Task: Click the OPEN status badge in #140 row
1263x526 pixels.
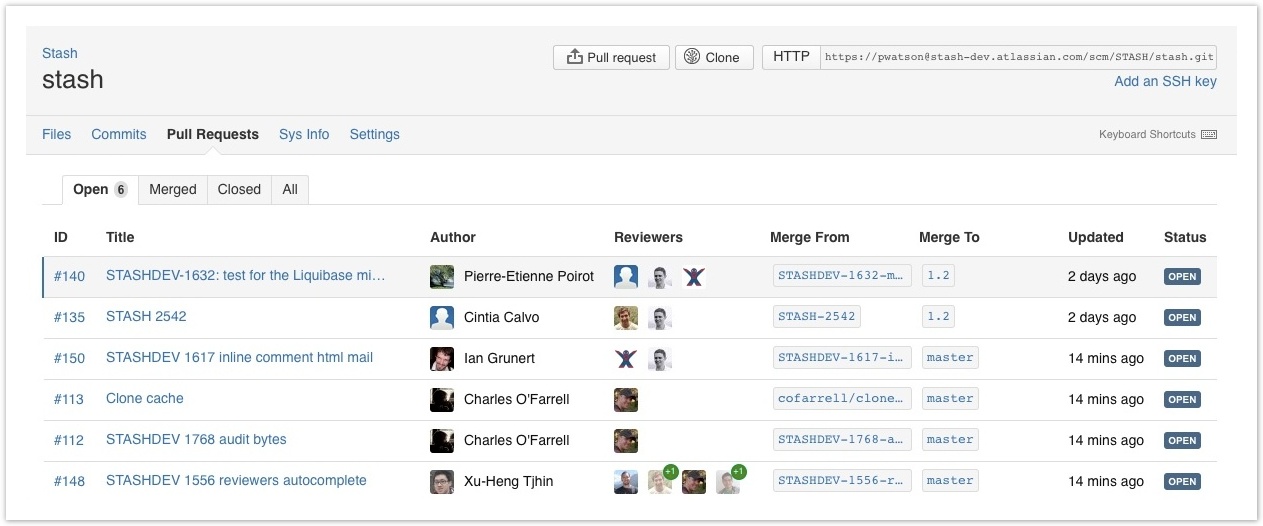Action: point(1182,277)
